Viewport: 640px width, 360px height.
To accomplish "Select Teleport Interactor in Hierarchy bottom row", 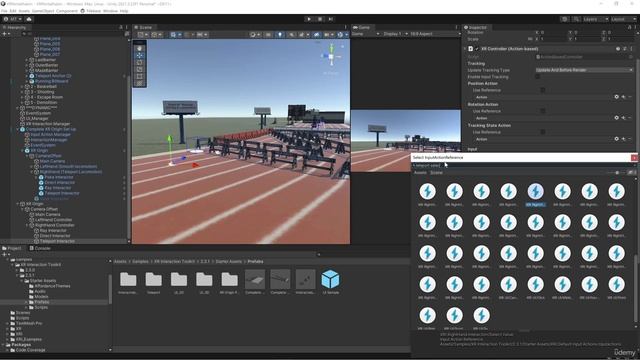I will 57,241.
